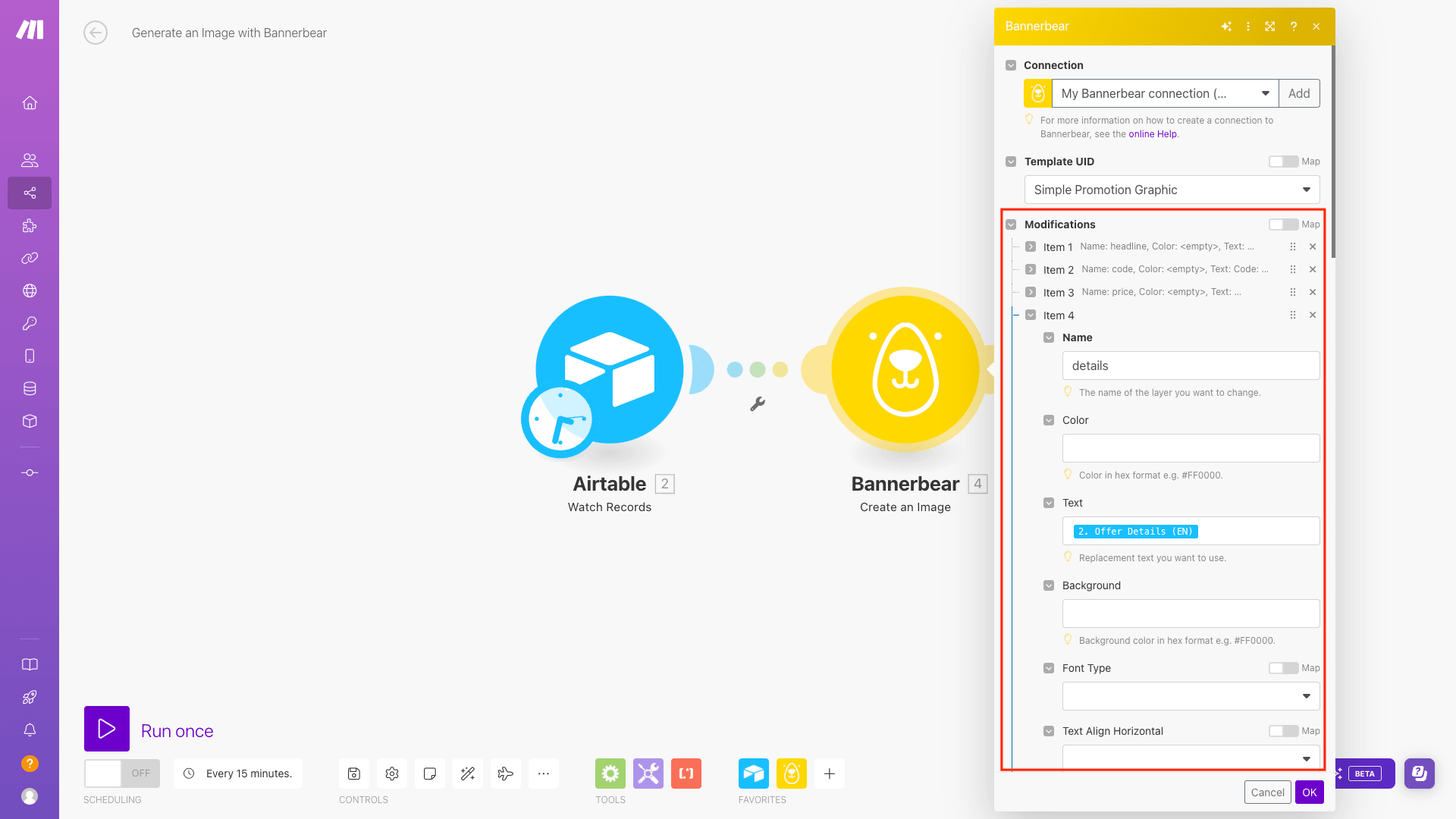Image resolution: width=1456 pixels, height=819 pixels.
Task: Open the Flow control tool icon
Action: 610,773
